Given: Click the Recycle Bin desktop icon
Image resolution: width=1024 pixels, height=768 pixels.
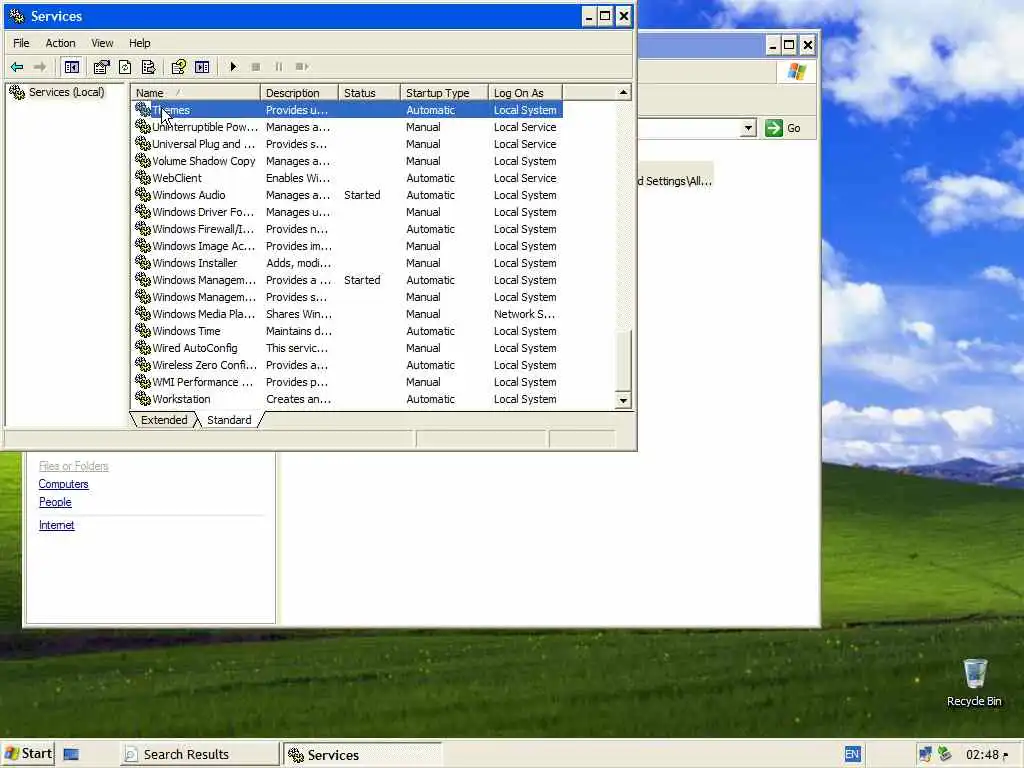Looking at the screenshot, I should [974, 683].
